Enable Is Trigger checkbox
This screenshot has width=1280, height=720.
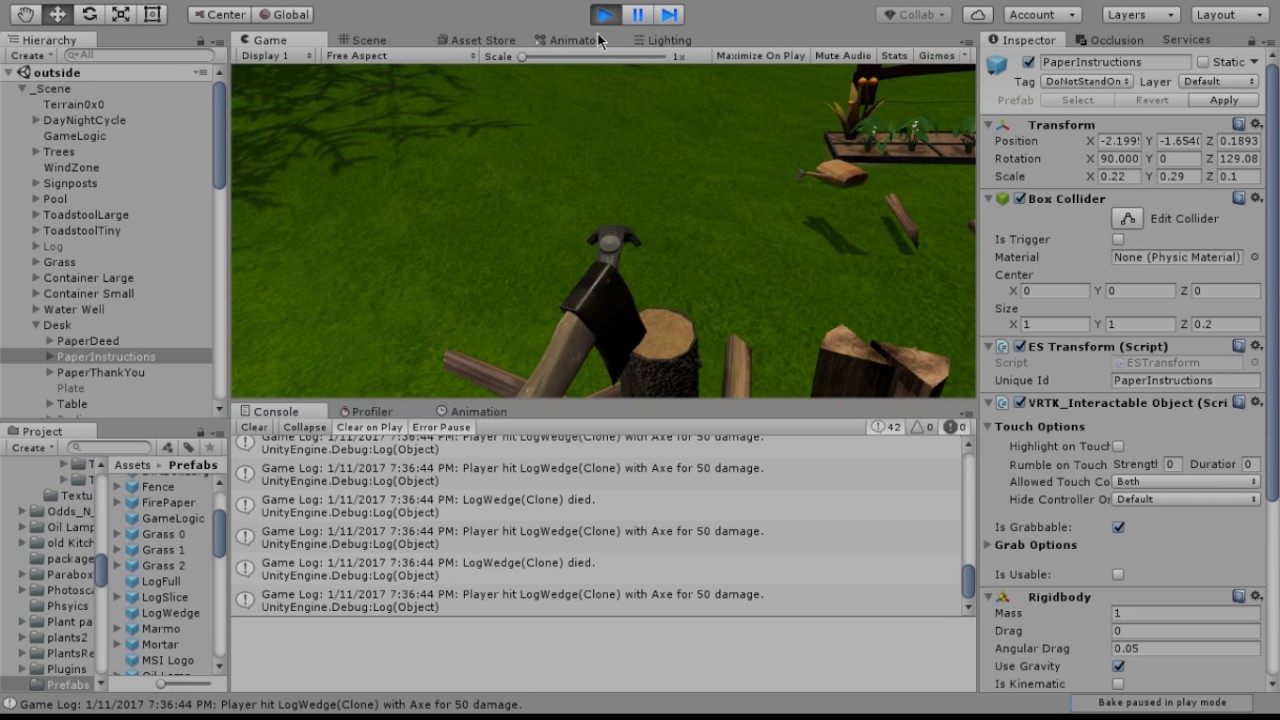1118,240
